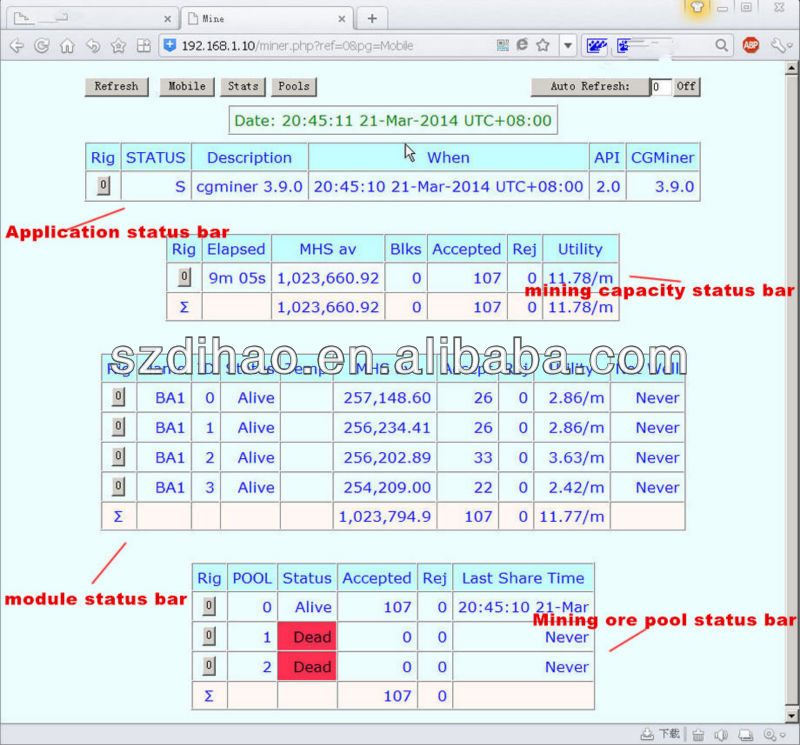The height and width of the screenshot is (745, 800).
Task: Switch to the first browser tab
Action: point(93,18)
